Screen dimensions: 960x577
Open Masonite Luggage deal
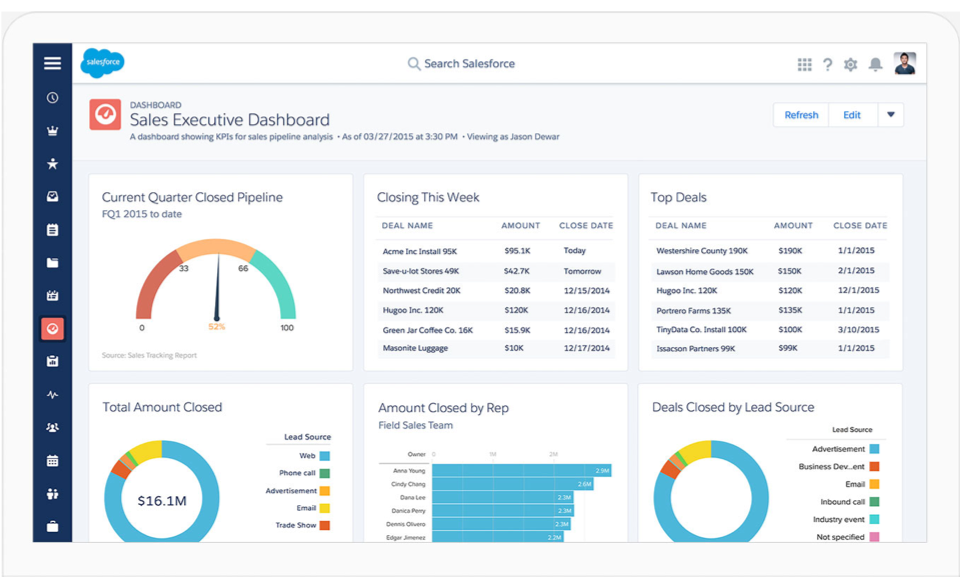click(x=415, y=348)
